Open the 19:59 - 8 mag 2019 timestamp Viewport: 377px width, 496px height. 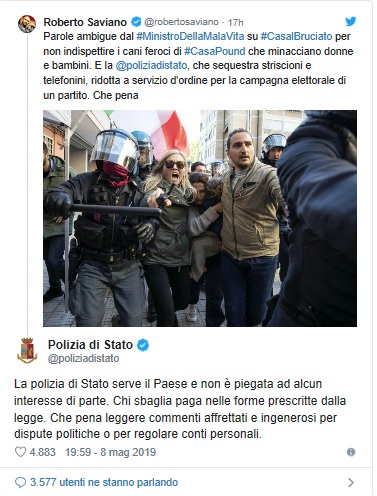point(110,452)
